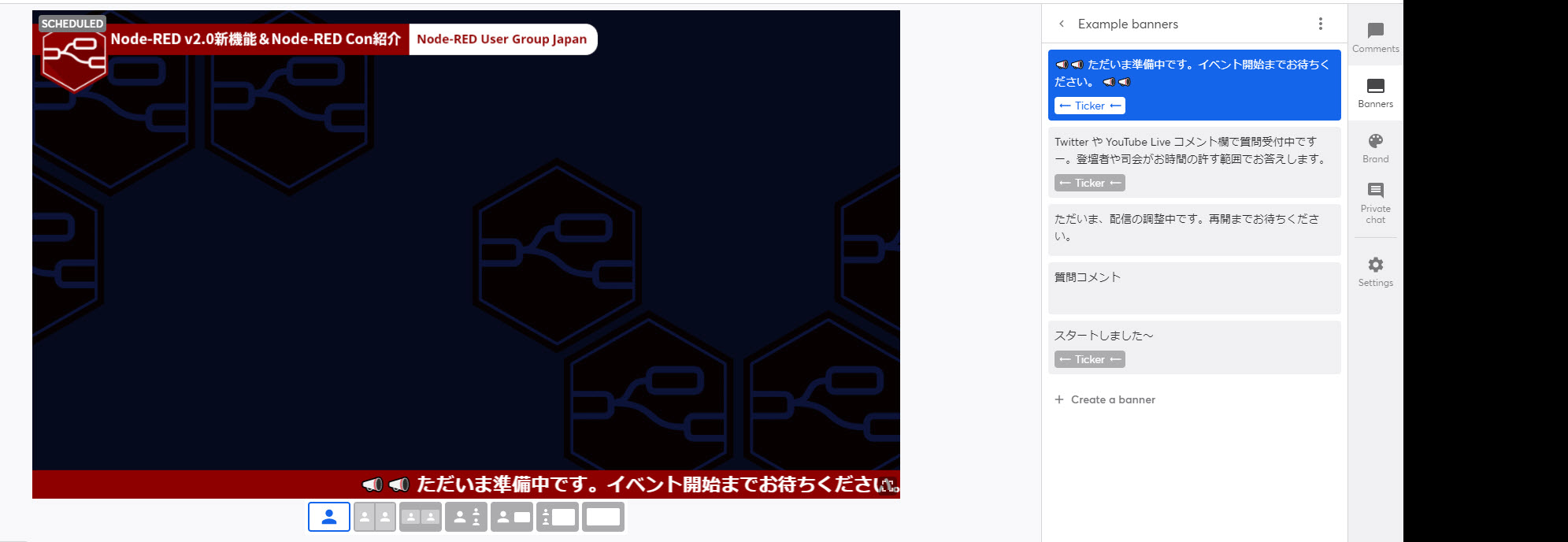Click the fullscreen icon on preview corner

tap(888, 484)
